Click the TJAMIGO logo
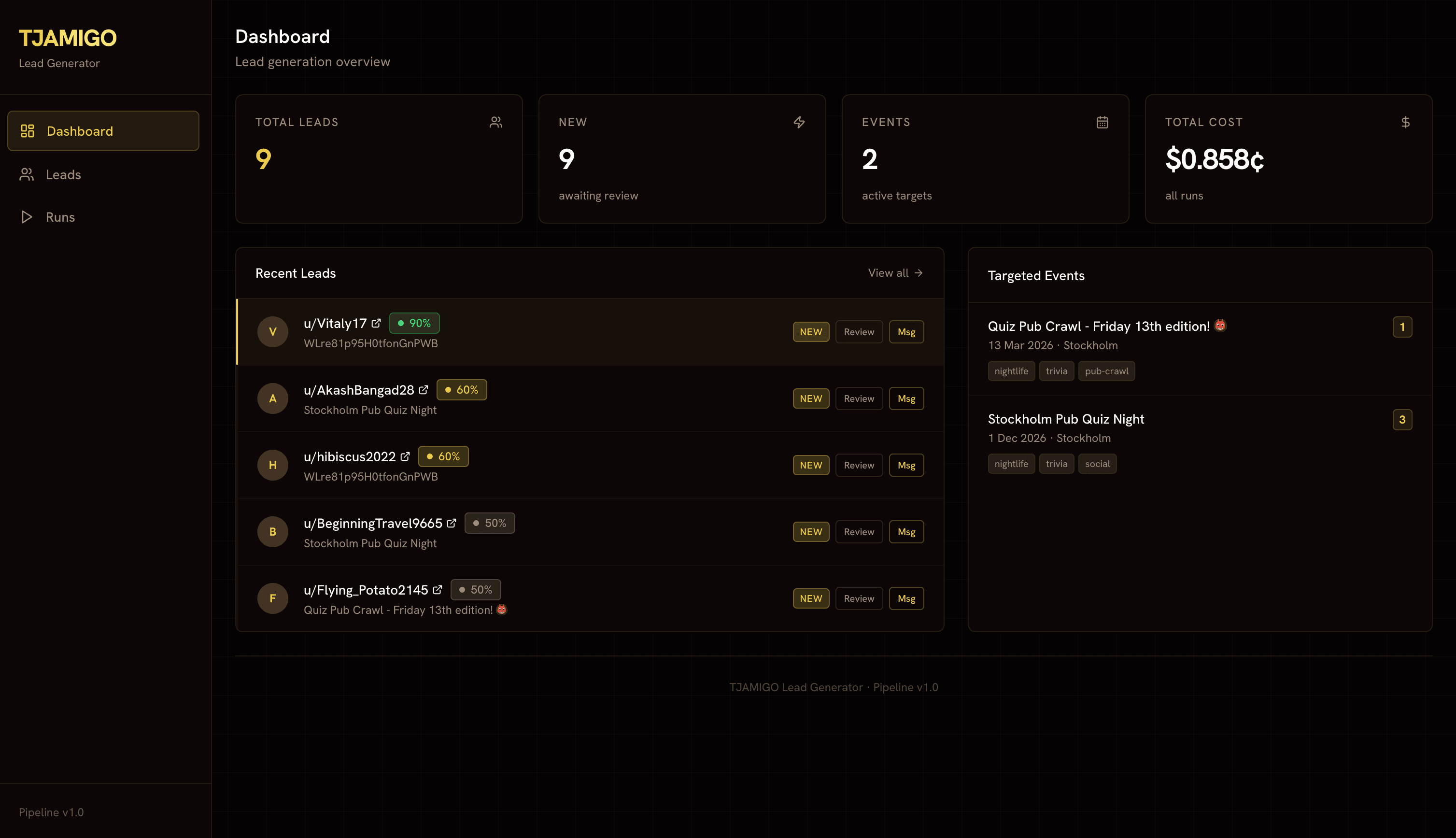The width and height of the screenshot is (1456, 838). [67, 37]
